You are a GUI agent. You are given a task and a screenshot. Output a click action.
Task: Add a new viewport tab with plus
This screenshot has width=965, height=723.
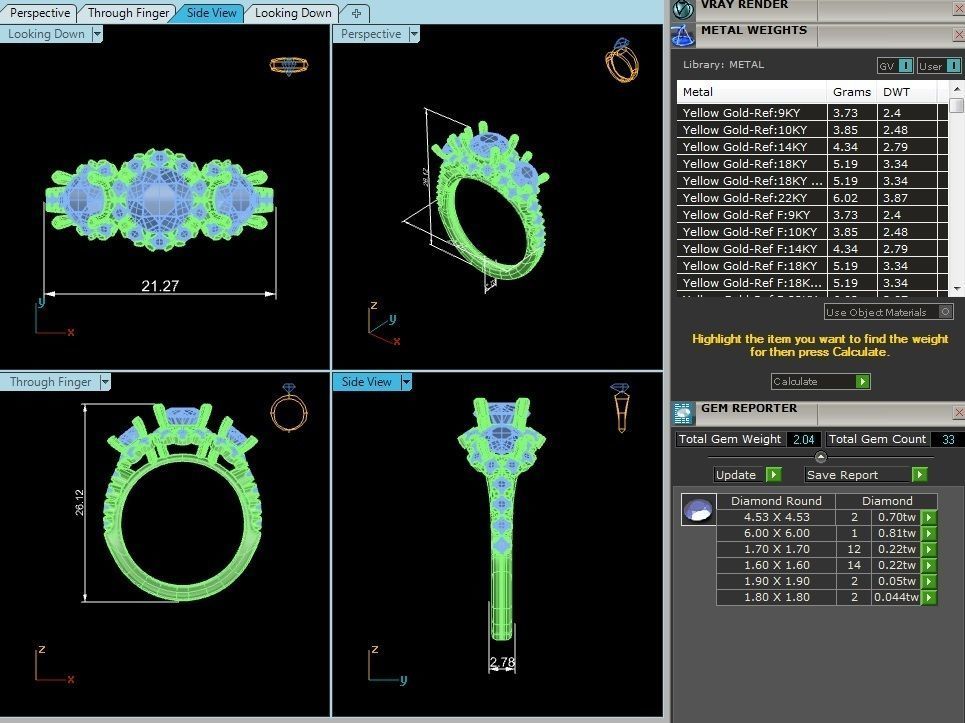356,13
